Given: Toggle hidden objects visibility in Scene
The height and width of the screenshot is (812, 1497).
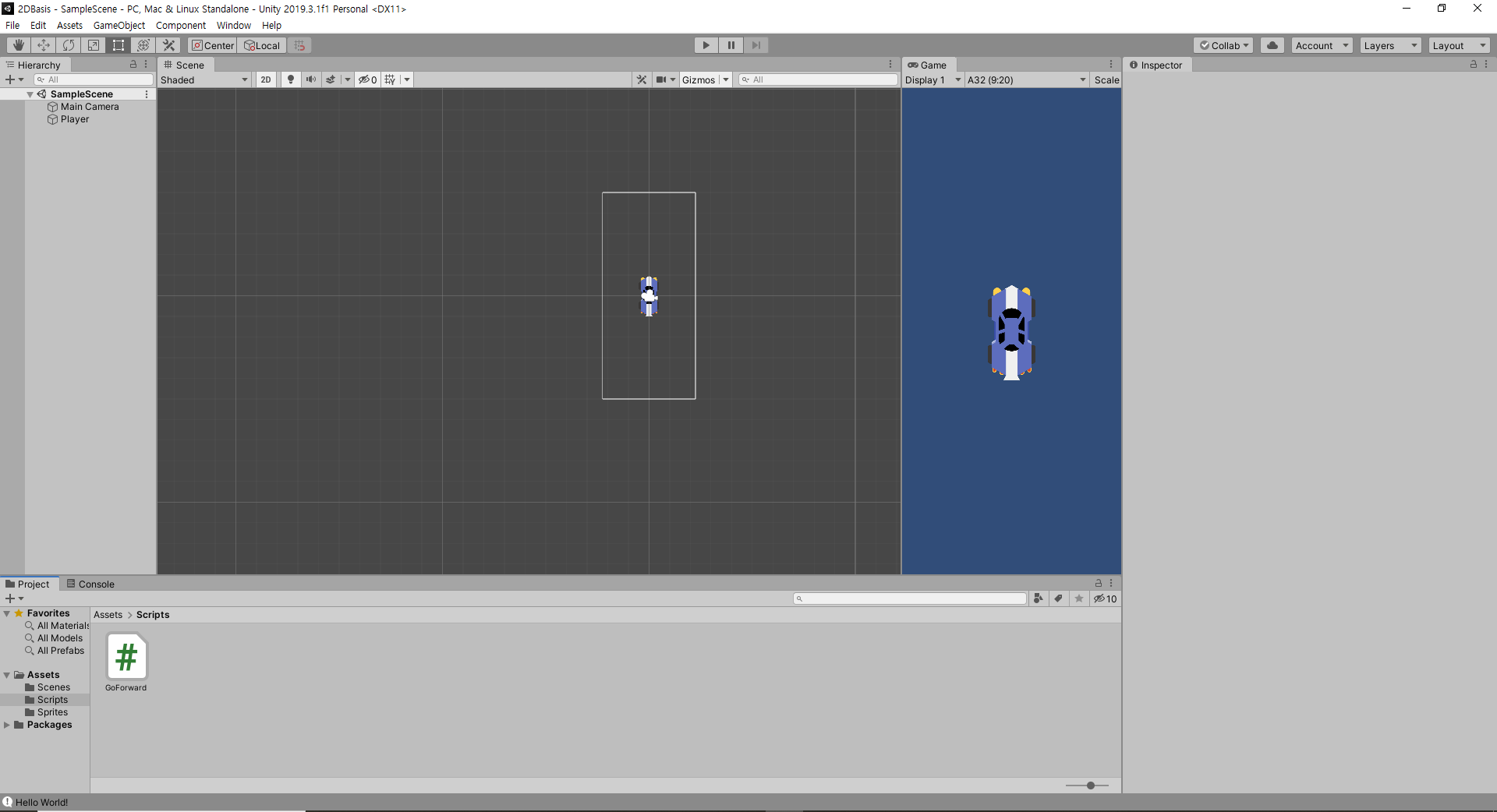Looking at the screenshot, I should click(367, 79).
